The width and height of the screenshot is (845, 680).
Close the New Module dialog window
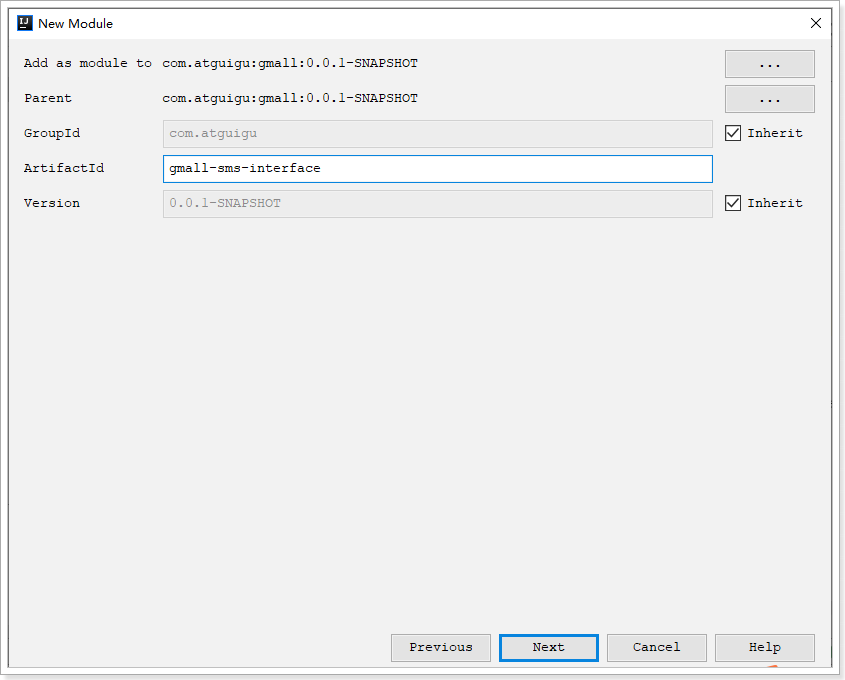(x=816, y=23)
